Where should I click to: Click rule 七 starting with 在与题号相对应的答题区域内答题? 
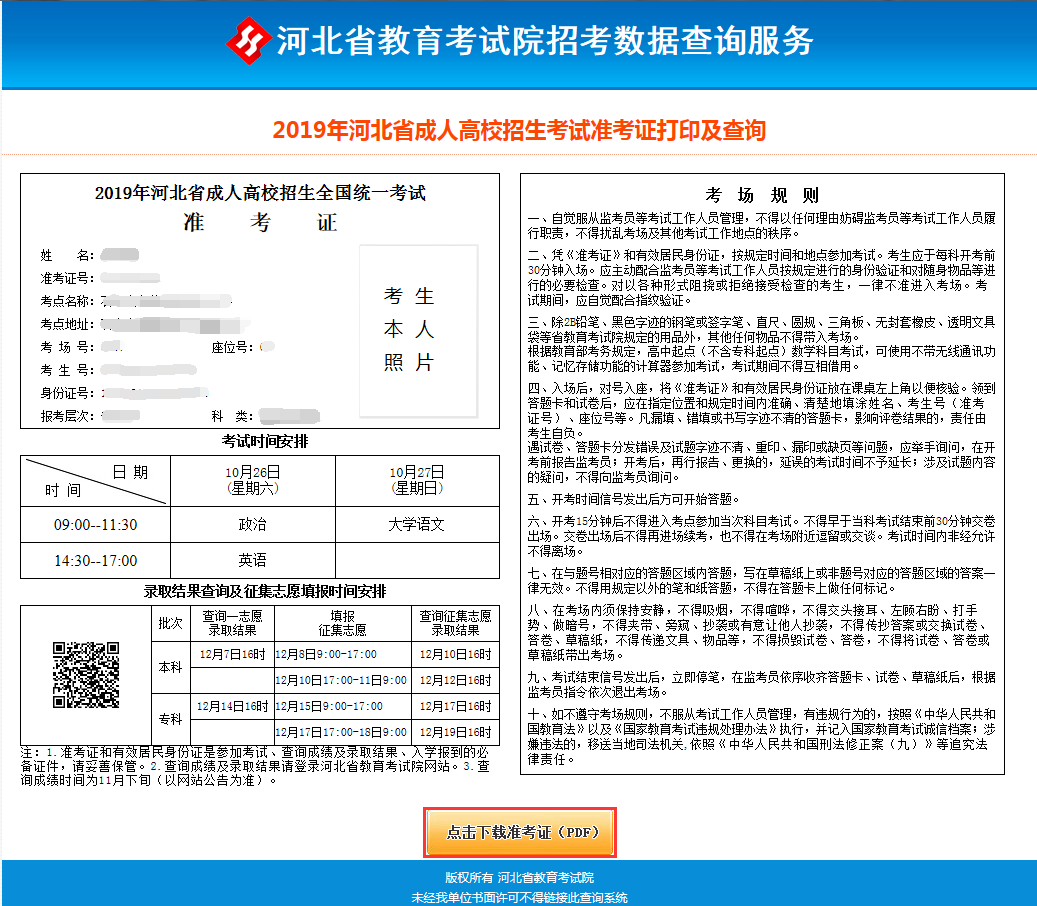[x=762, y=581]
